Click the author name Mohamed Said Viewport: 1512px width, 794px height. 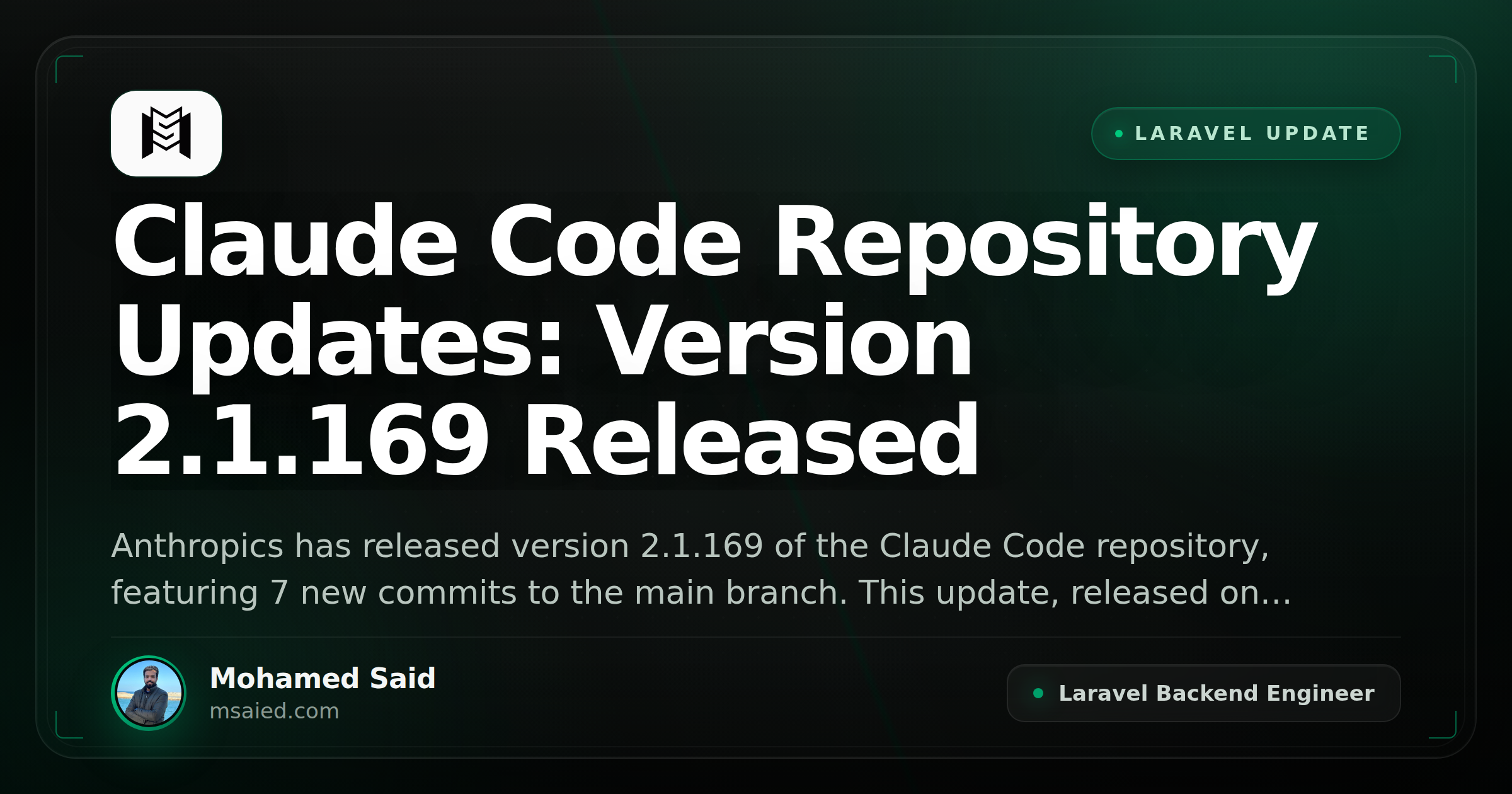tap(323, 678)
